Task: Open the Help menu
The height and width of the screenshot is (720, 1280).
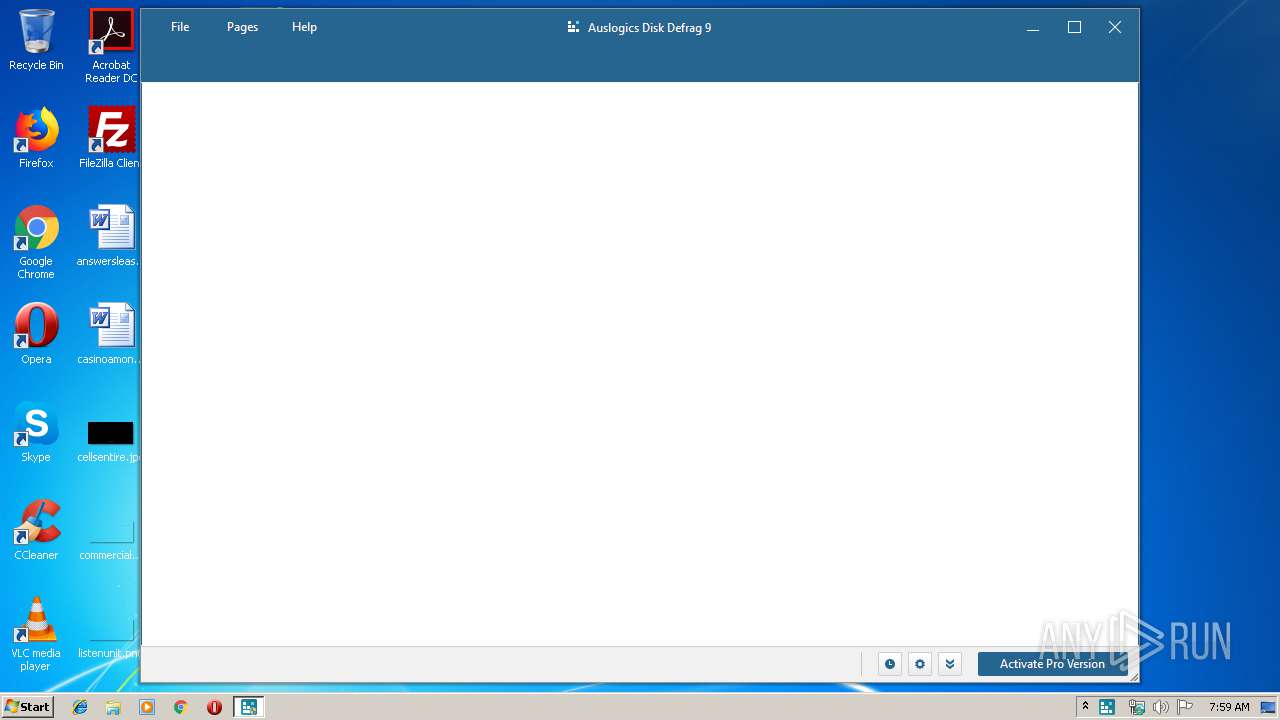Action: pos(304,27)
